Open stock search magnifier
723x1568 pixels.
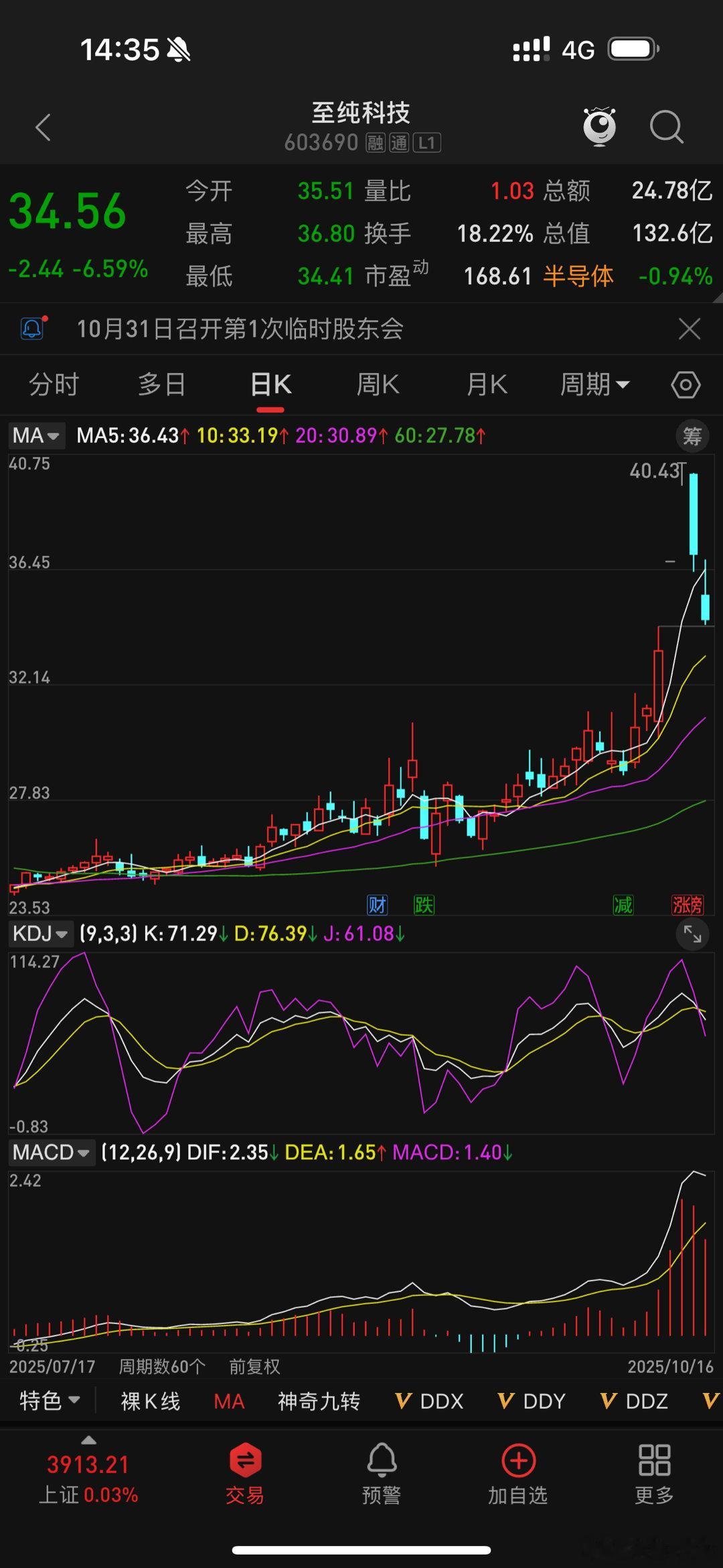(x=667, y=127)
